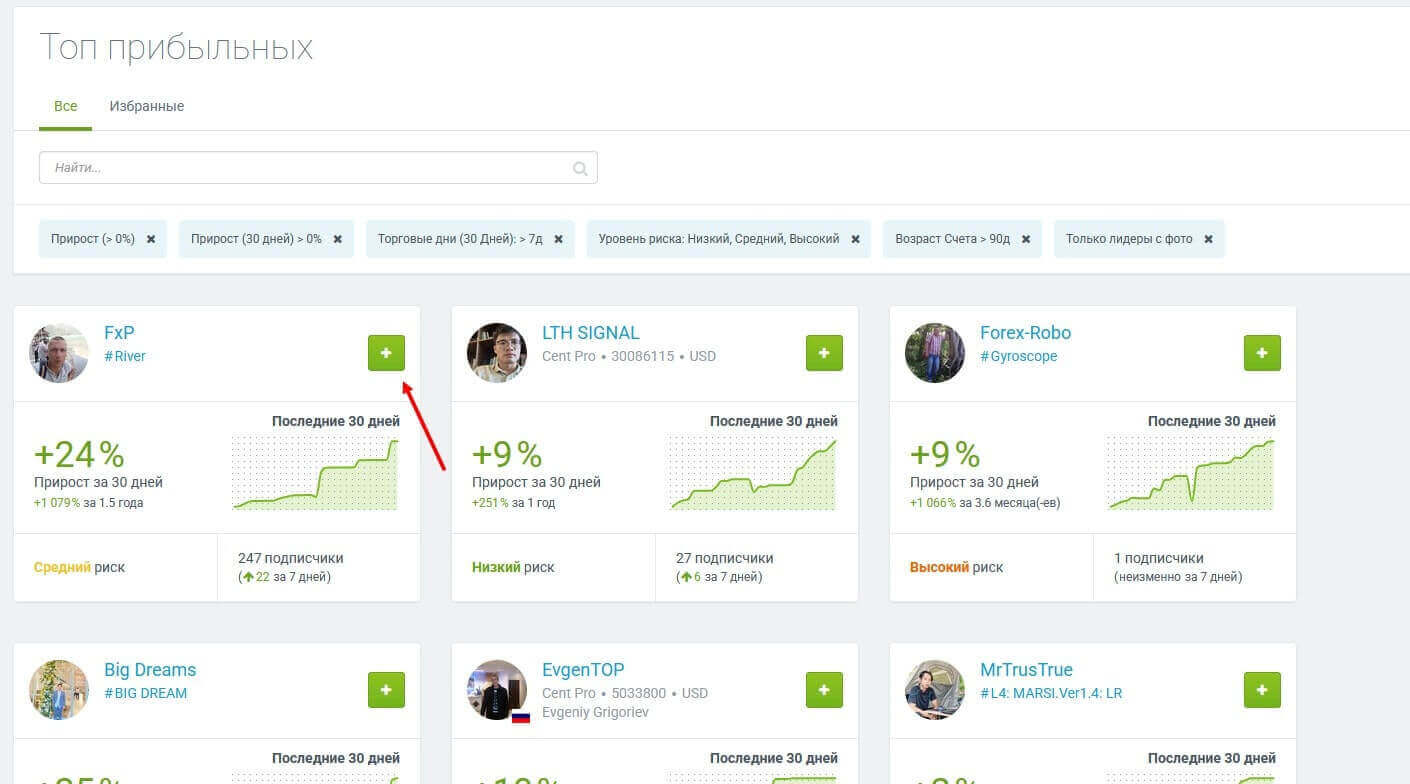Click the plus button on Big Dreams card

[386, 690]
